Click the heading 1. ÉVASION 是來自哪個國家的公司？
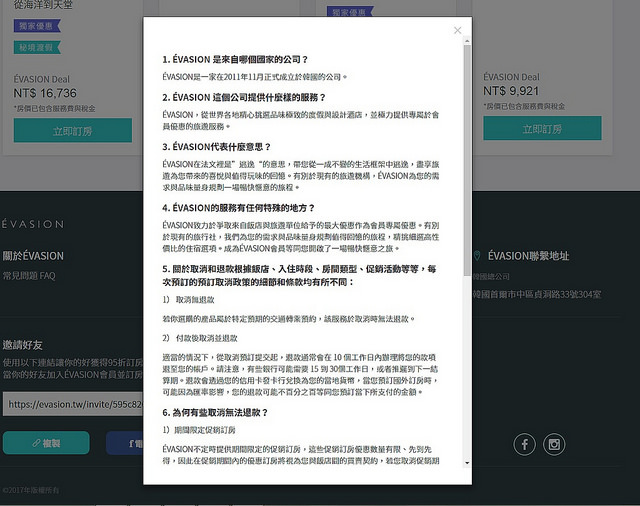640x506 pixels. point(235,60)
